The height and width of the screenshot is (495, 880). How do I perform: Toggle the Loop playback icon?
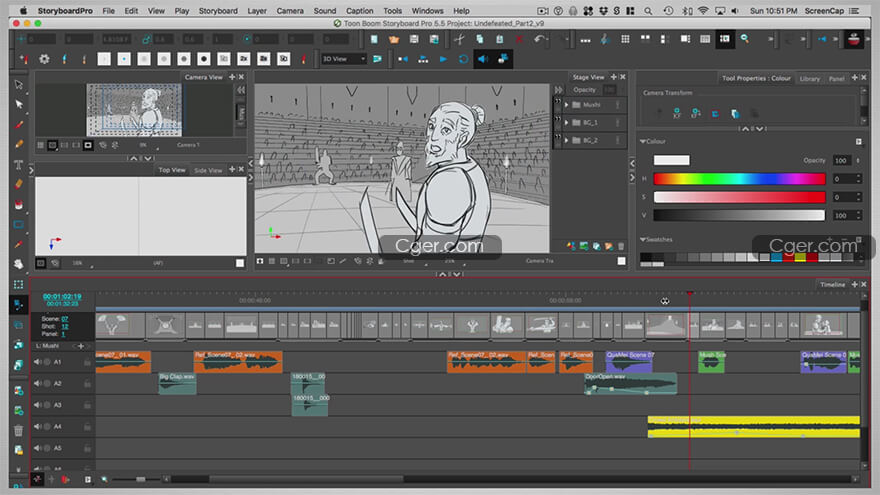tap(463, 59)
